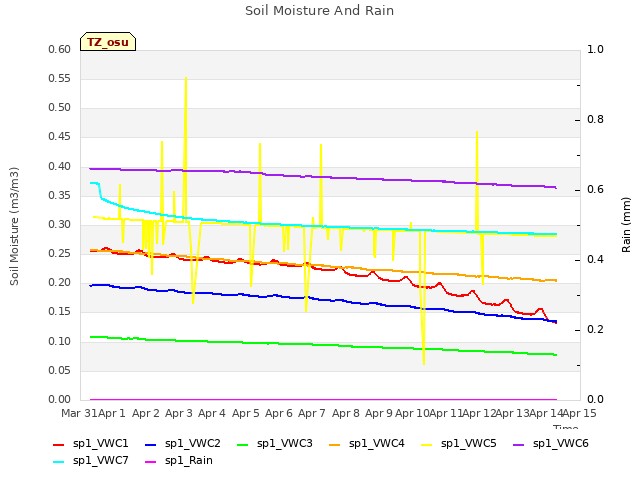
Task: Click the Apr 10 x-axis tick label
Action: [x=412, y=413]
